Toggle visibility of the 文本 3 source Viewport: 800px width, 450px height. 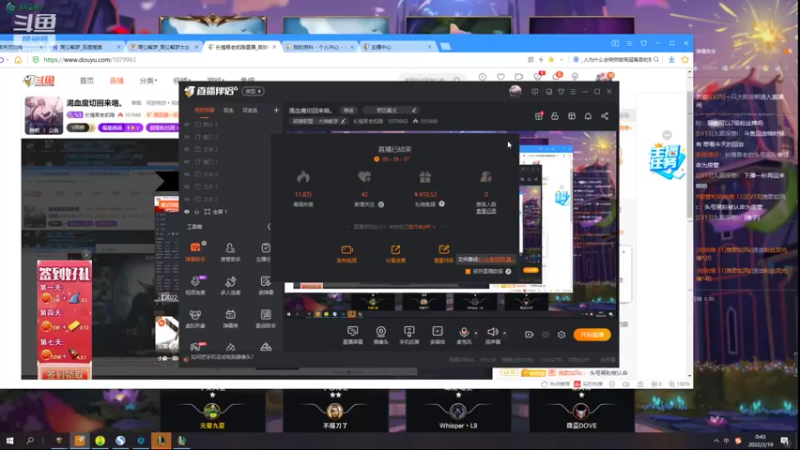[187, 149]
